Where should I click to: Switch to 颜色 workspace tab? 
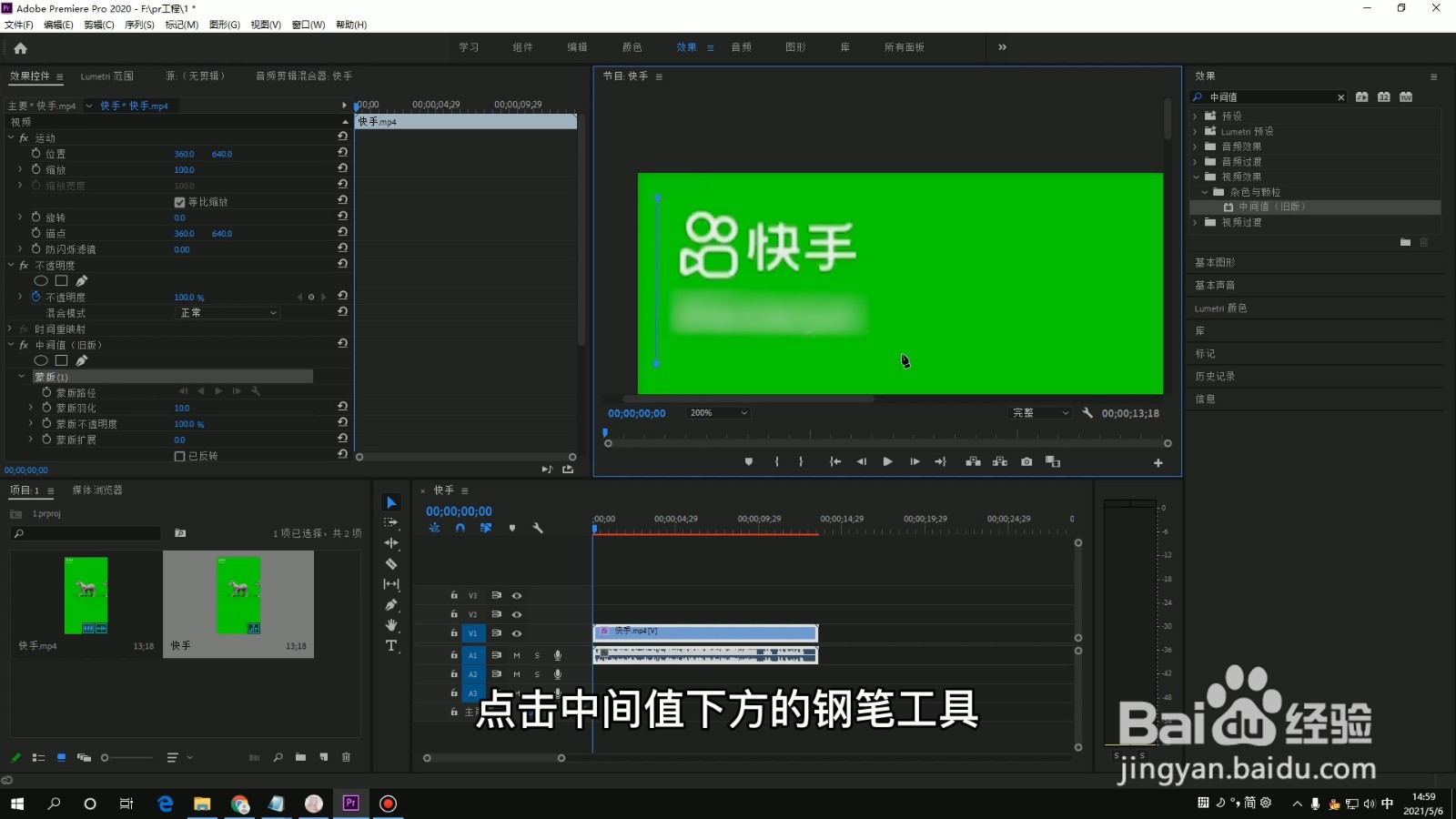tap(632, 47)
